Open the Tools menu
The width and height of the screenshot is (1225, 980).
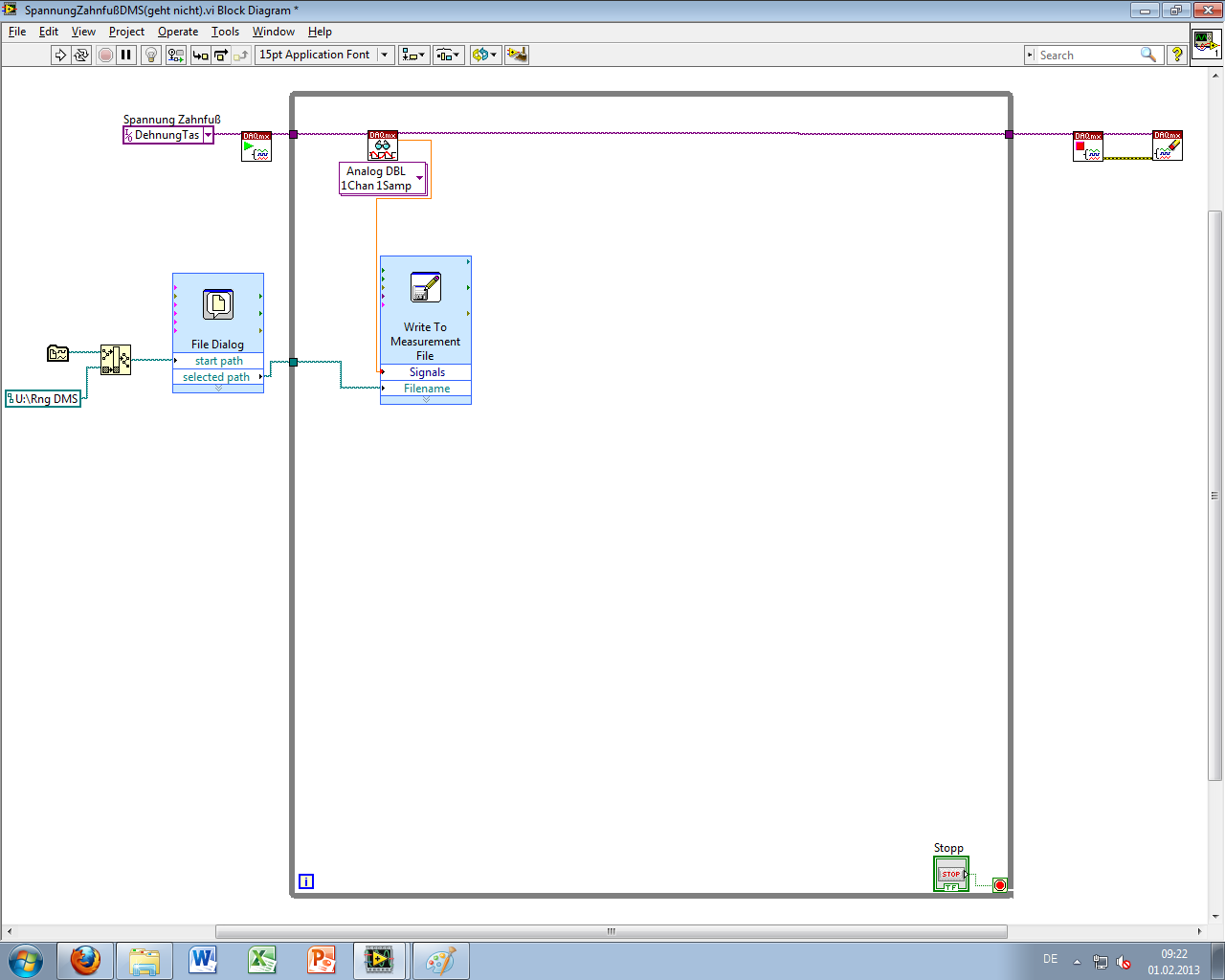tap(225, 32)
